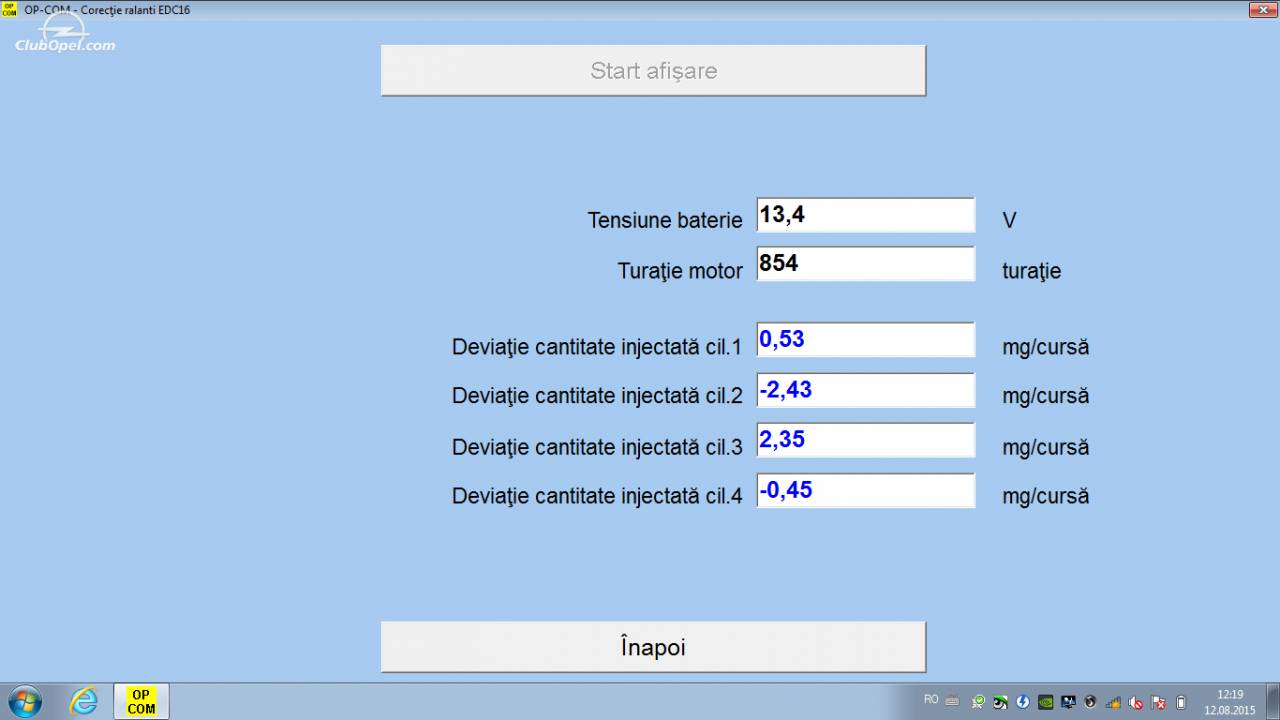Click the Show desktop button
This screenshot has width=1280, height=720.
(x=1272, y=701)
